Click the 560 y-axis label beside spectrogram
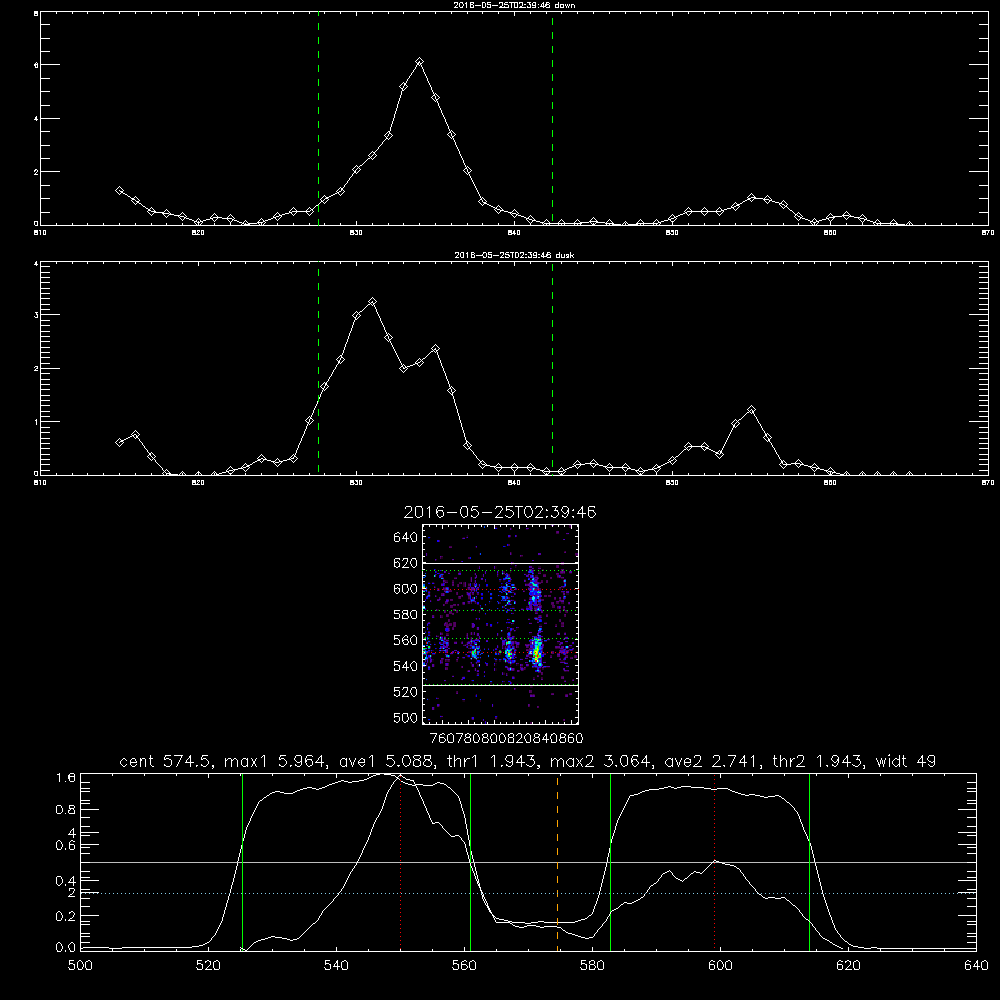 406,640
